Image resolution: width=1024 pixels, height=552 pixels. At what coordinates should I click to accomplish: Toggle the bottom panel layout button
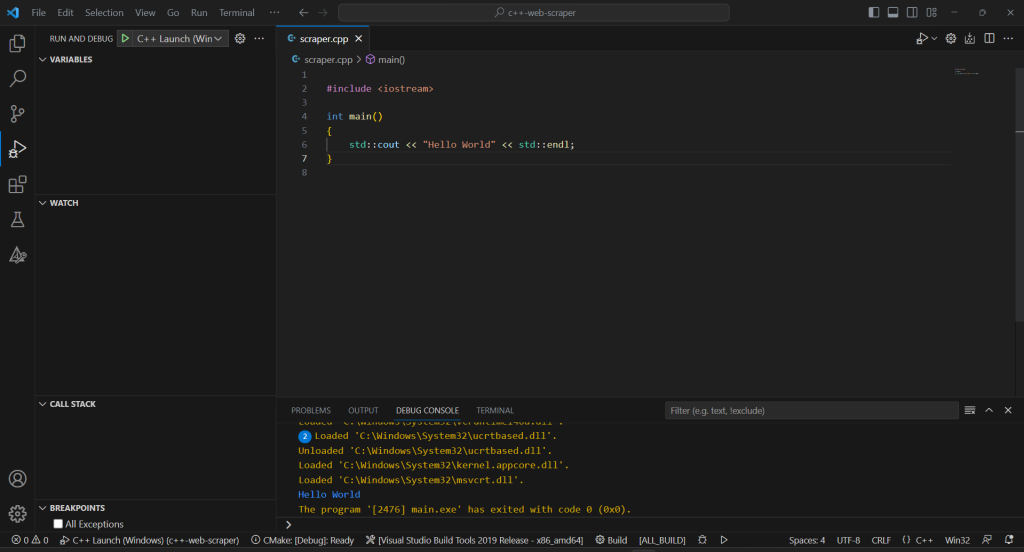pos(893,13)
